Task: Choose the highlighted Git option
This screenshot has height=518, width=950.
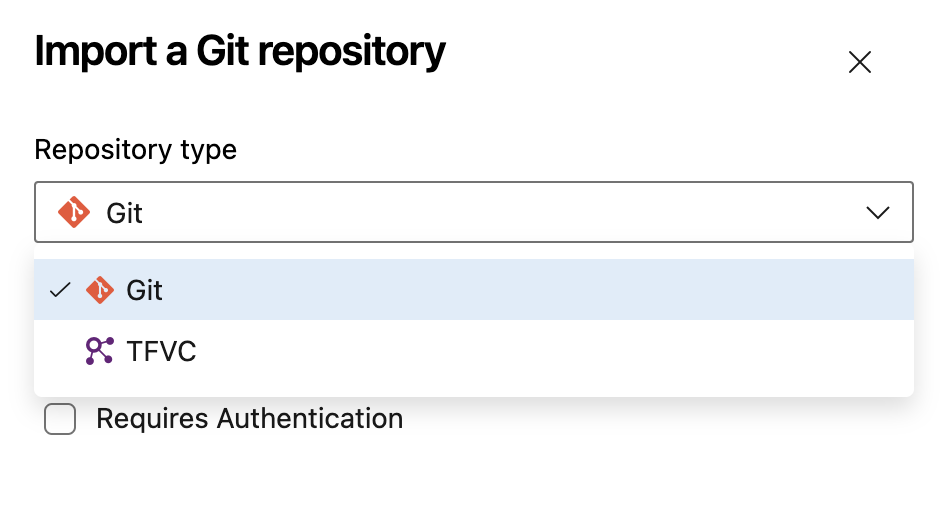Action: click(x=474, y=290)
